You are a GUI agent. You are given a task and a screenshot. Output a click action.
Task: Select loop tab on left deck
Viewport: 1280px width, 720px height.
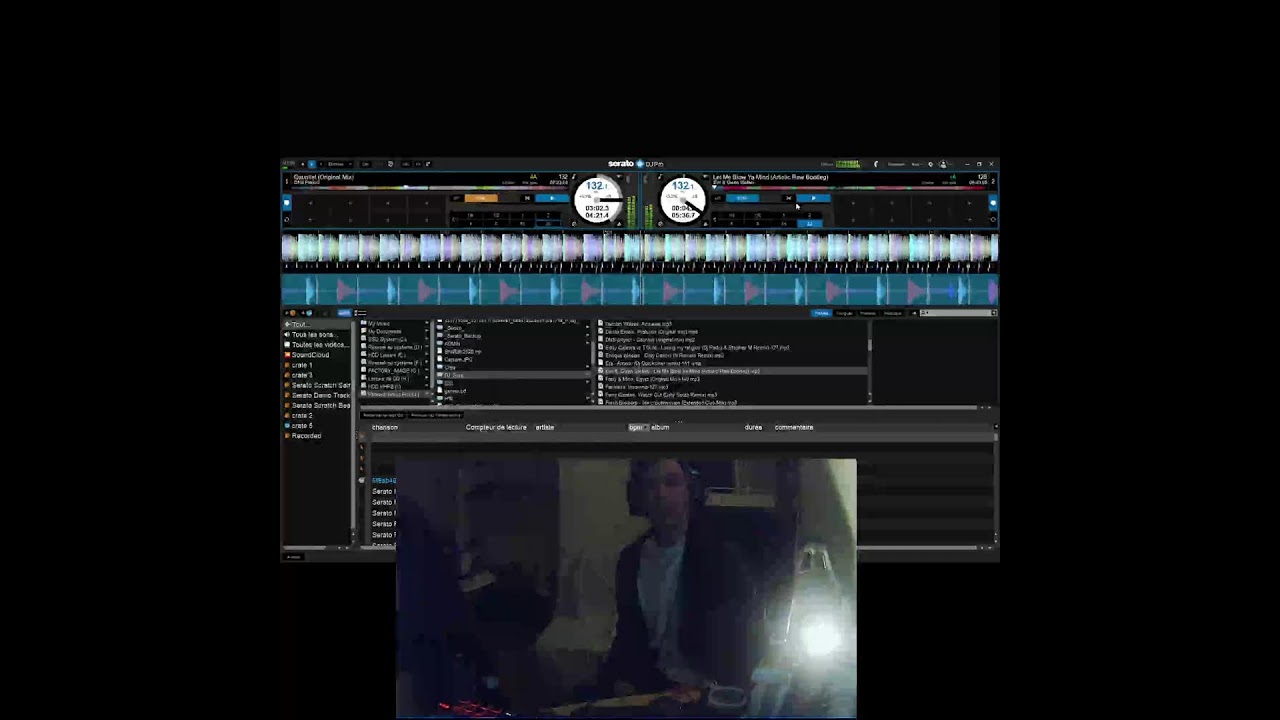[x=287, y=220]
